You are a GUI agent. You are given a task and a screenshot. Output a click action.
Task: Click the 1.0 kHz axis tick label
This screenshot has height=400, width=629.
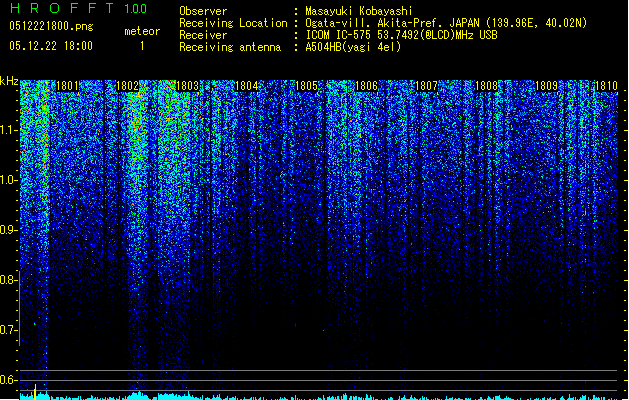pyautogui.click(x=8, y=180)
